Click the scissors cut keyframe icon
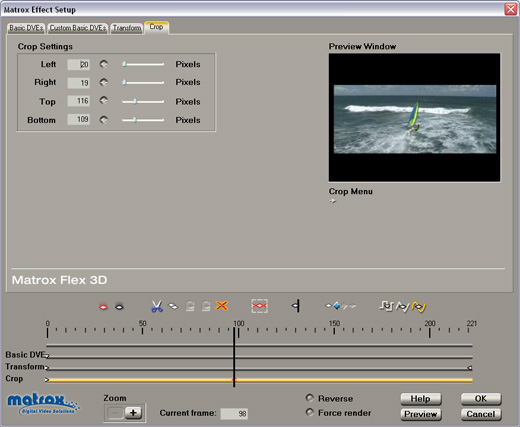The width and height of the screenshot is (520, 427). pyautogui.click(x=157, y=306)
